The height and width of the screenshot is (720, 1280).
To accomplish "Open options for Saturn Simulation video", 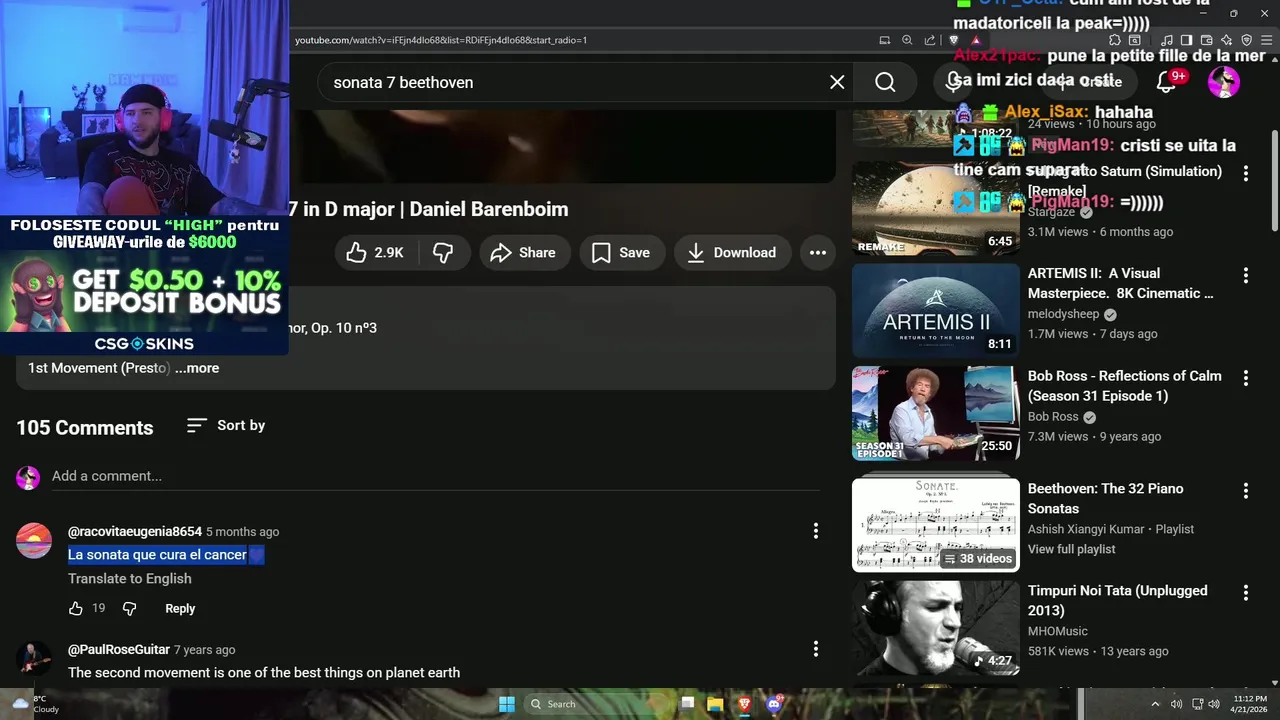I will [1246, 173].
